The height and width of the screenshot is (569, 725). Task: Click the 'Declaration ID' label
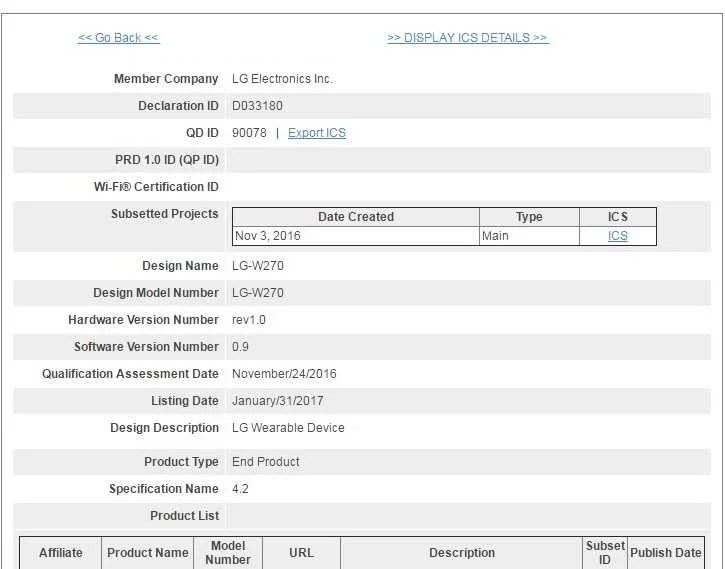(178, 106)
